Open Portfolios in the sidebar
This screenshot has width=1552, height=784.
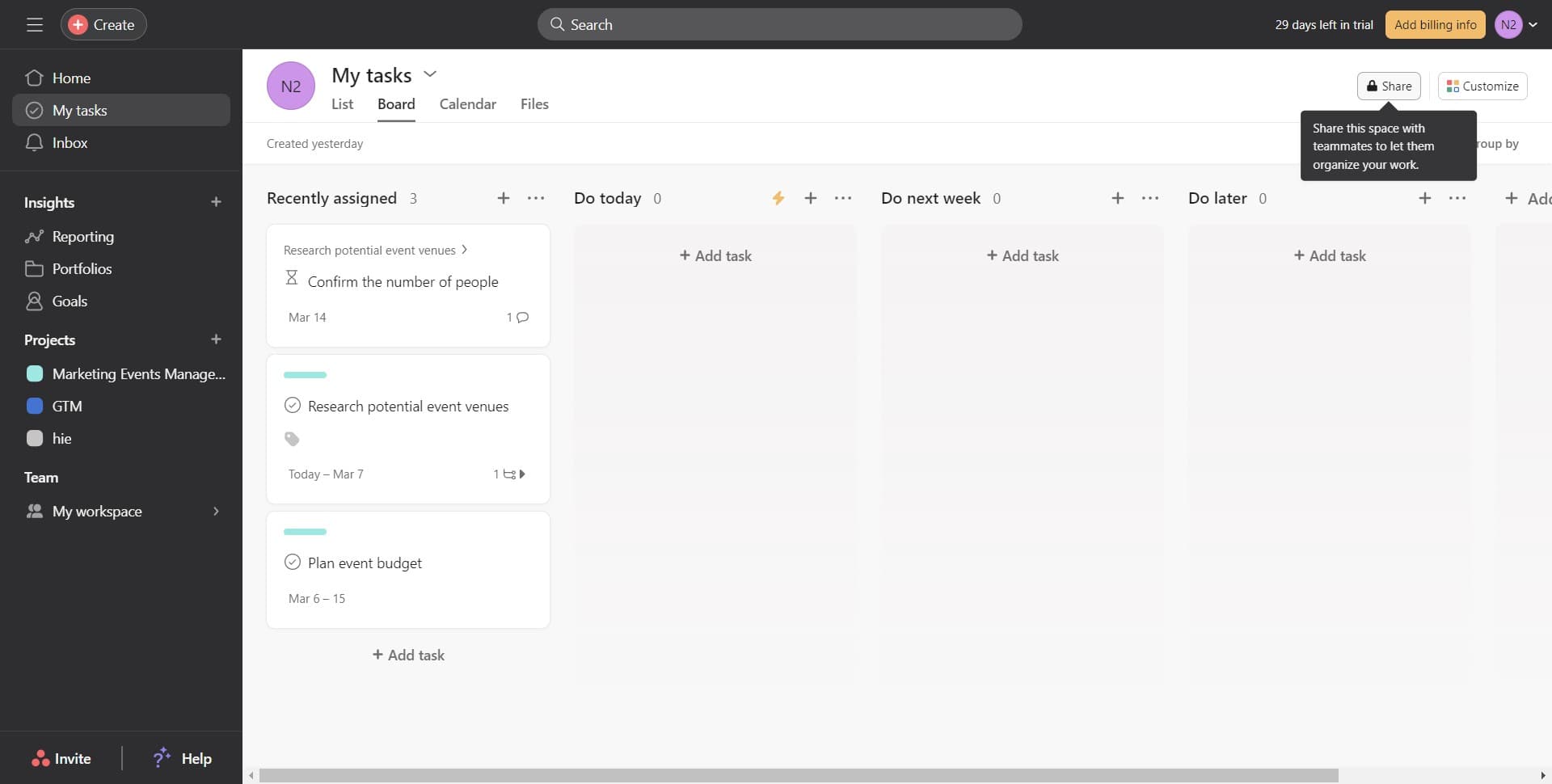pos(82,268)
